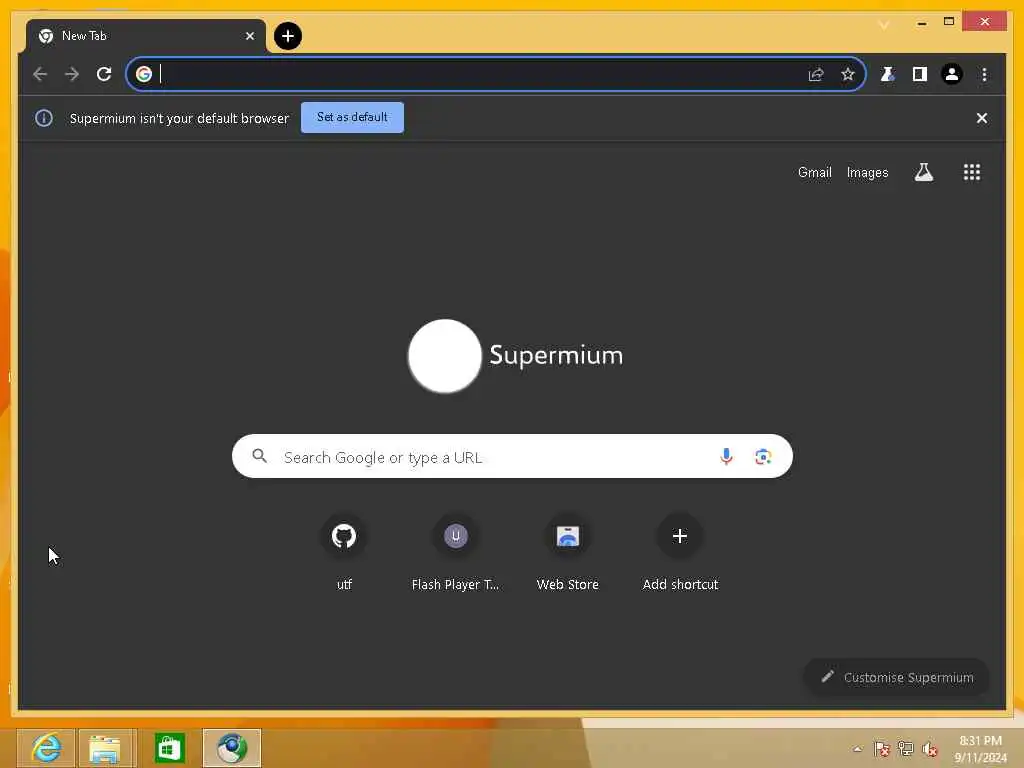Select the New Tab tab

146,36
